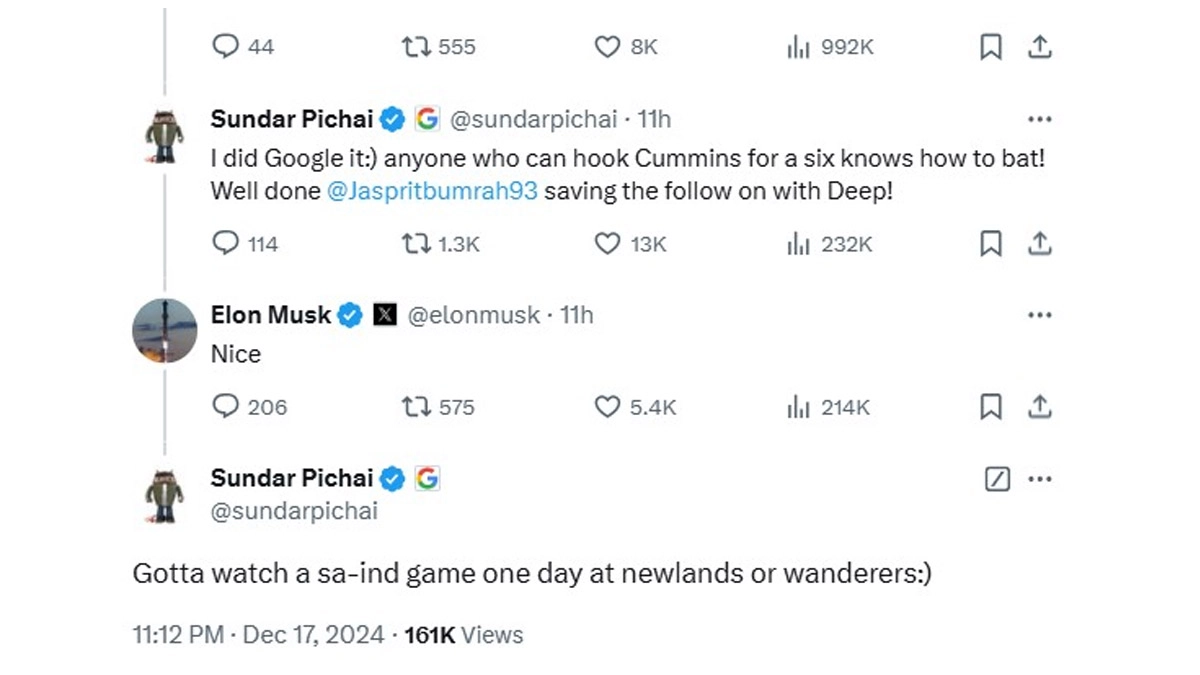Bookmark Elon Musk's Nice tweet
Viewport: 1200px width, 675px height.
[990, 407]
